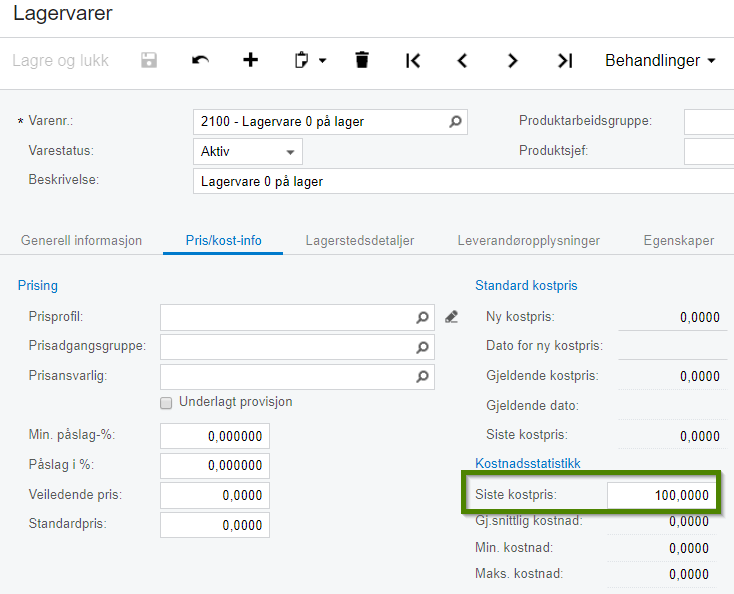This screenshot has width=734, height=594.
Task: Go to first record
Action: [x=413, y=60]
